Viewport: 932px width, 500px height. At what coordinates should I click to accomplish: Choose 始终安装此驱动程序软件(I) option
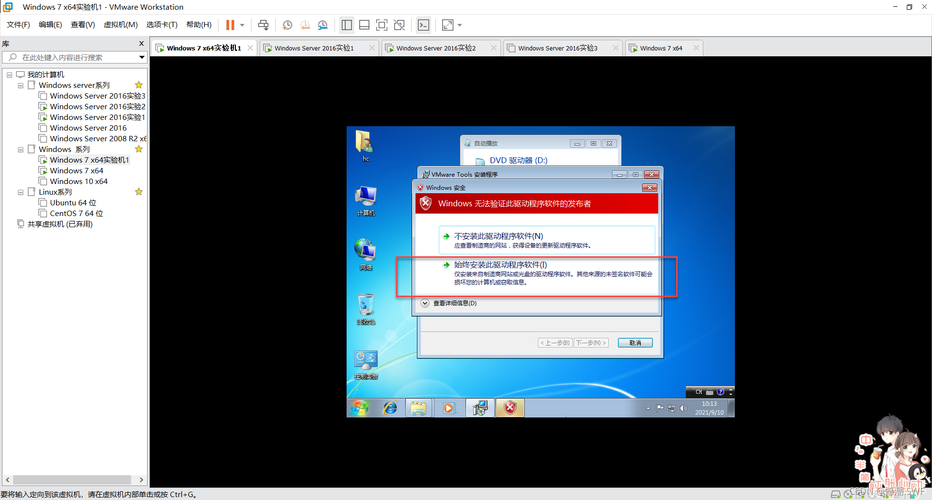[547, 273]
